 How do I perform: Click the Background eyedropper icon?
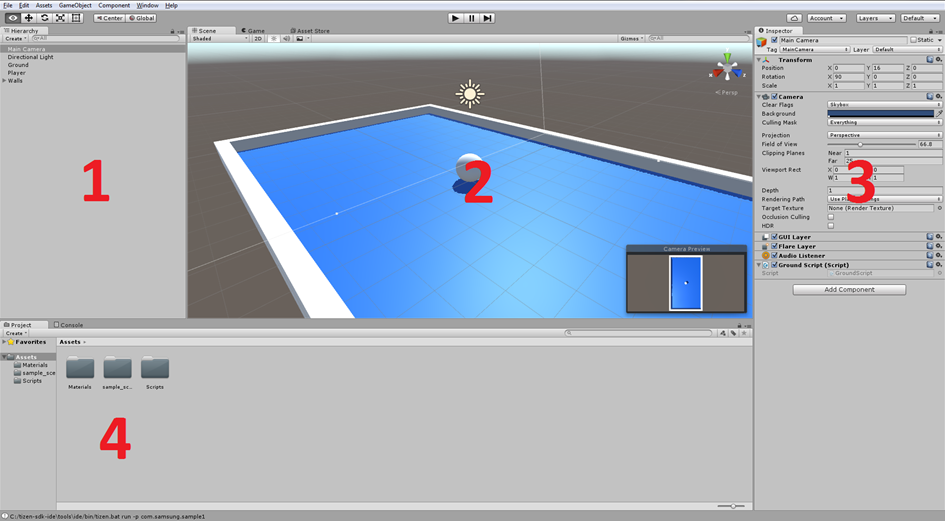coord(938,114)
